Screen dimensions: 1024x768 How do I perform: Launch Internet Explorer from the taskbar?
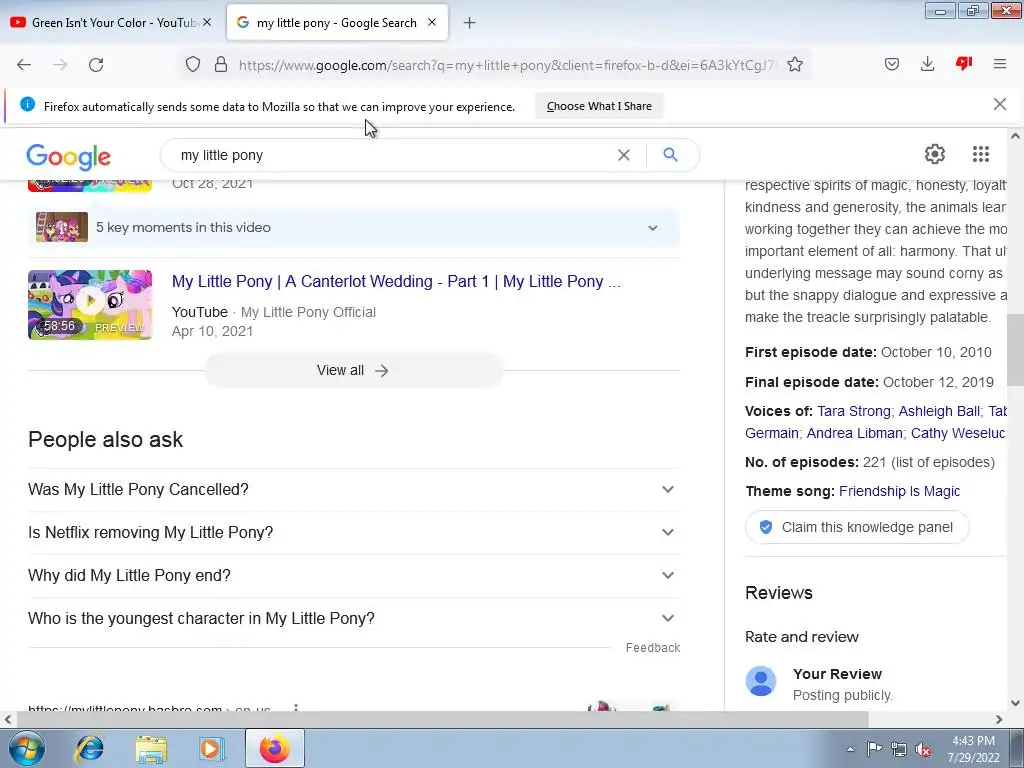pos(89,748)
